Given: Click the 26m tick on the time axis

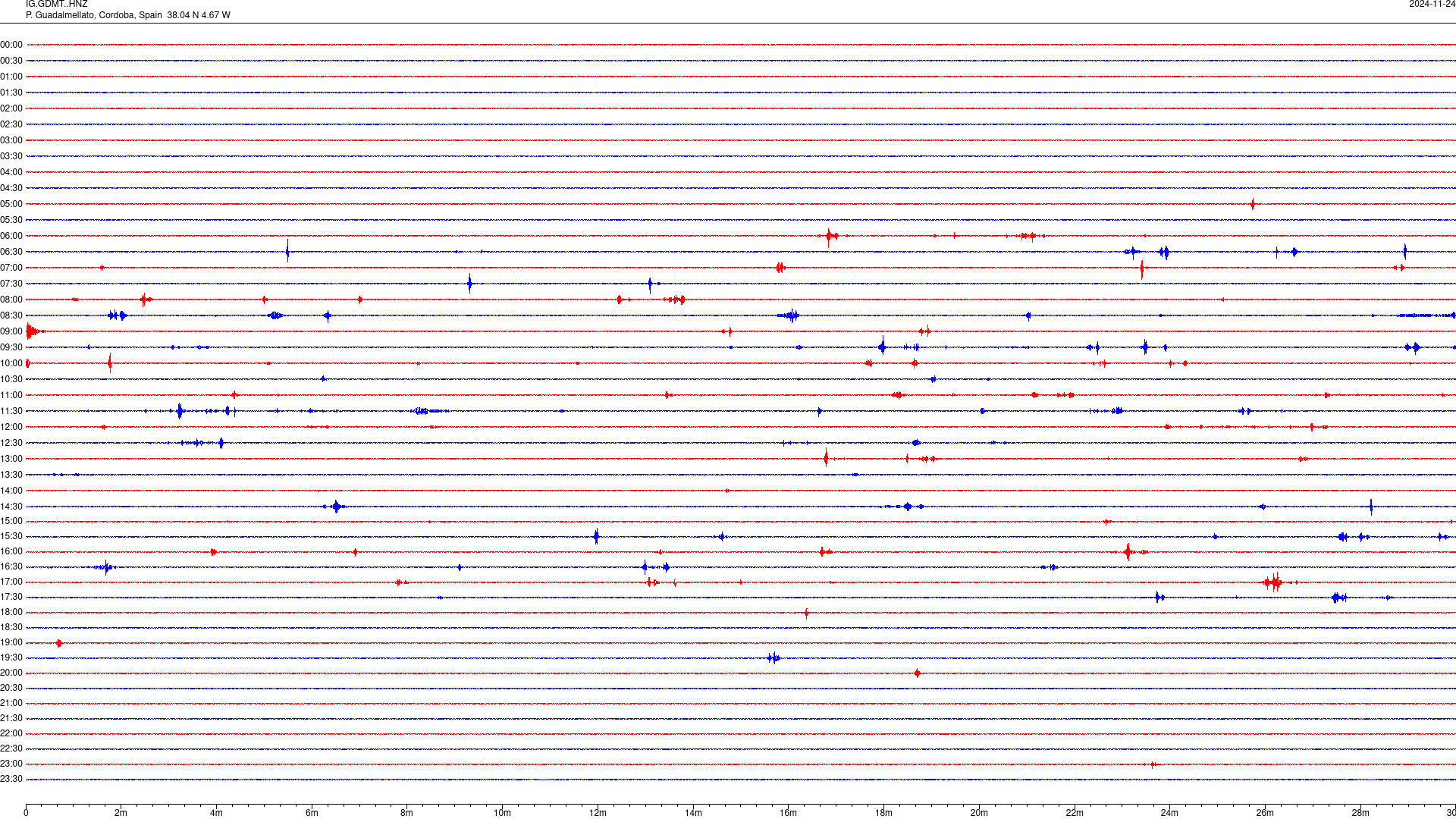Looking at the screenshot, I should click(1265, 813).
